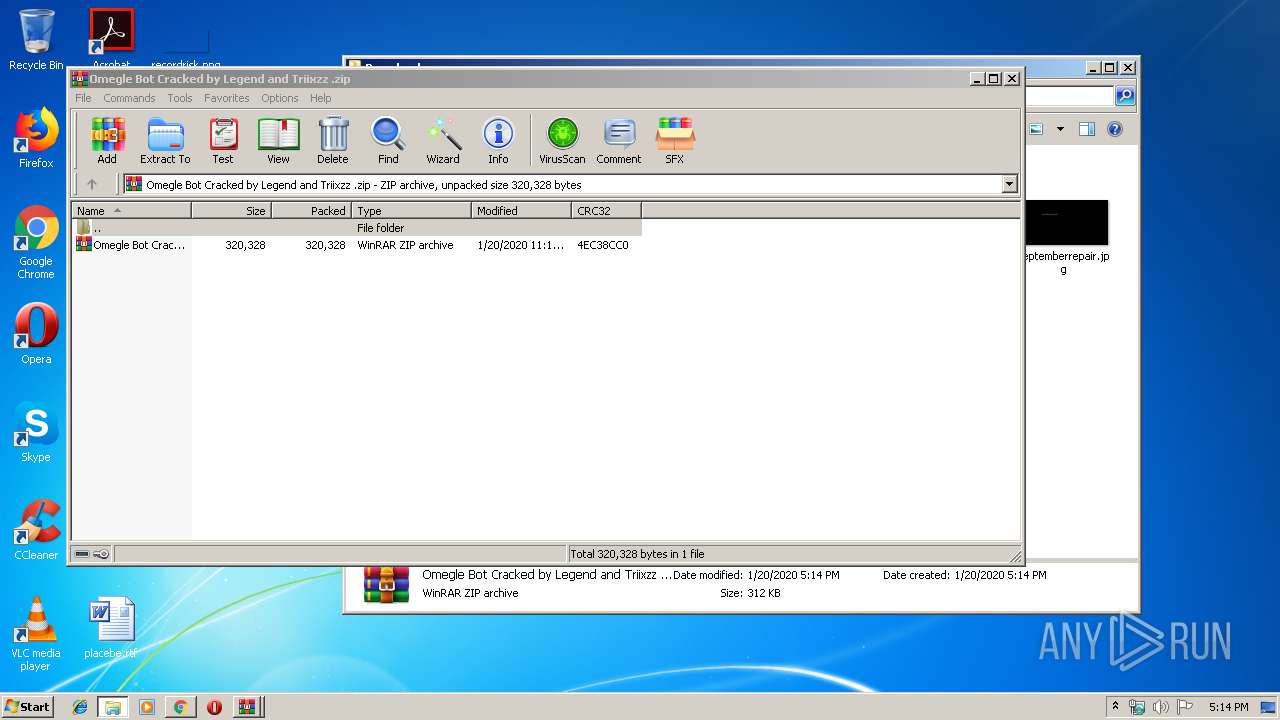Show archive Info

tap(498, 141)
